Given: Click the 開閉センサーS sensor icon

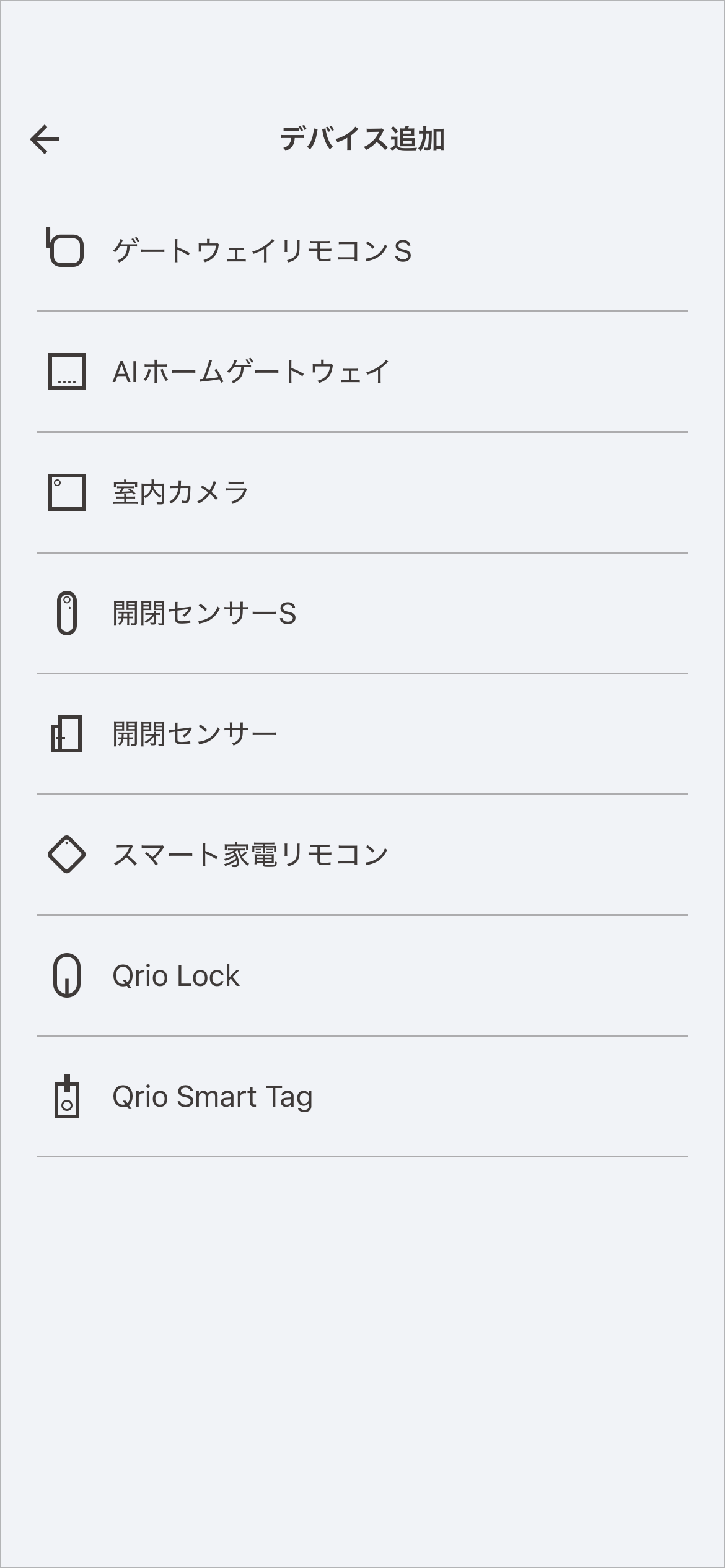Looking at the screenshot, I should 66,613.
